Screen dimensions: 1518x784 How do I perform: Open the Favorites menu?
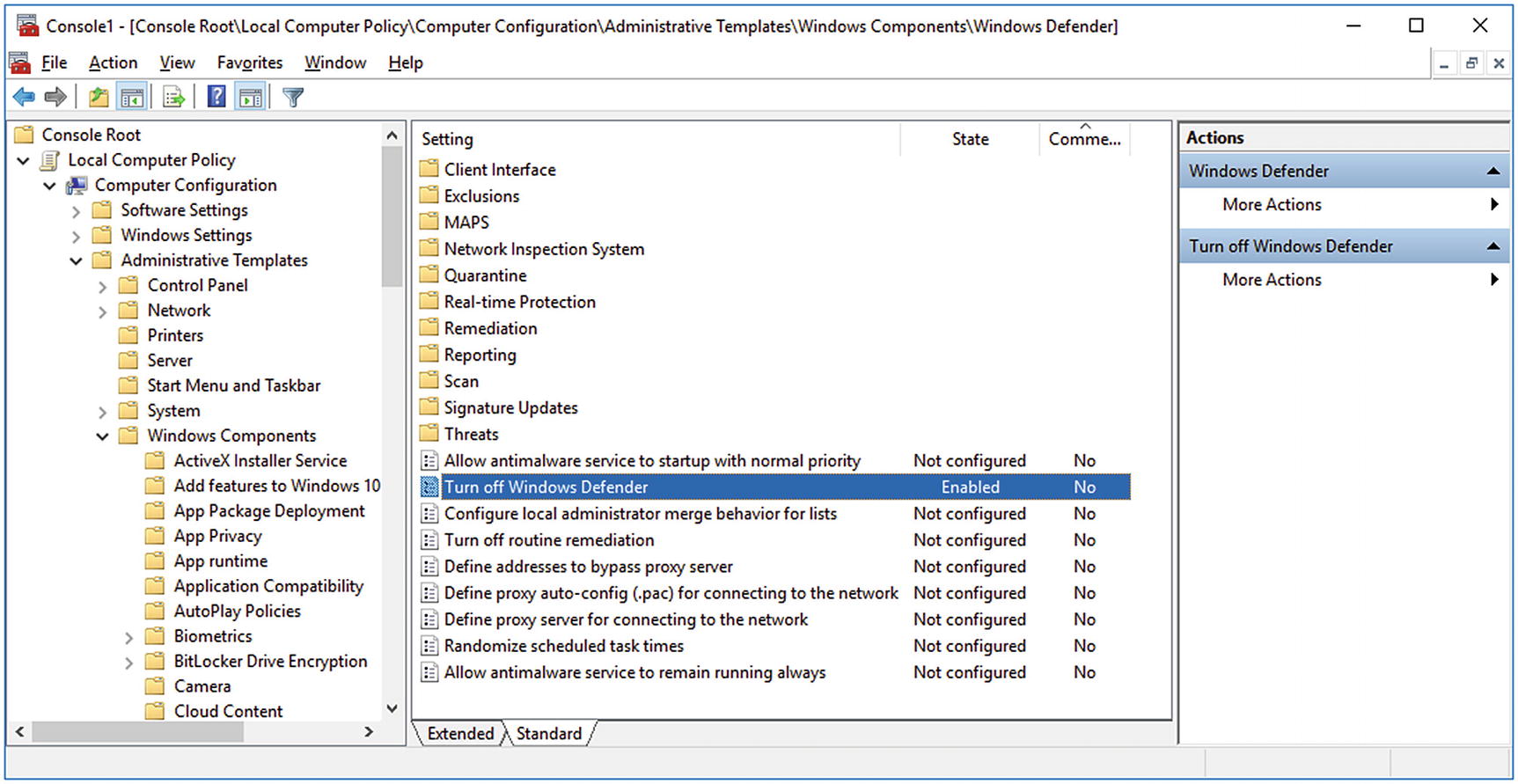[250, 62]
